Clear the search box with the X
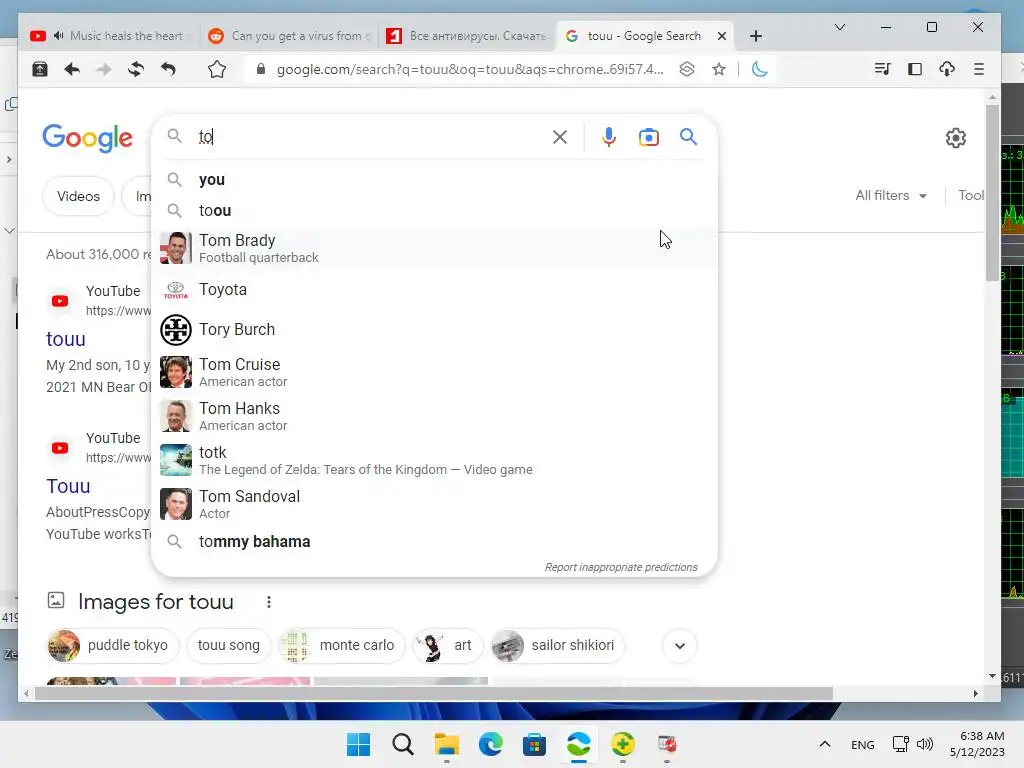Screen dimensions: 1024x768 click(x=560, y=137)
